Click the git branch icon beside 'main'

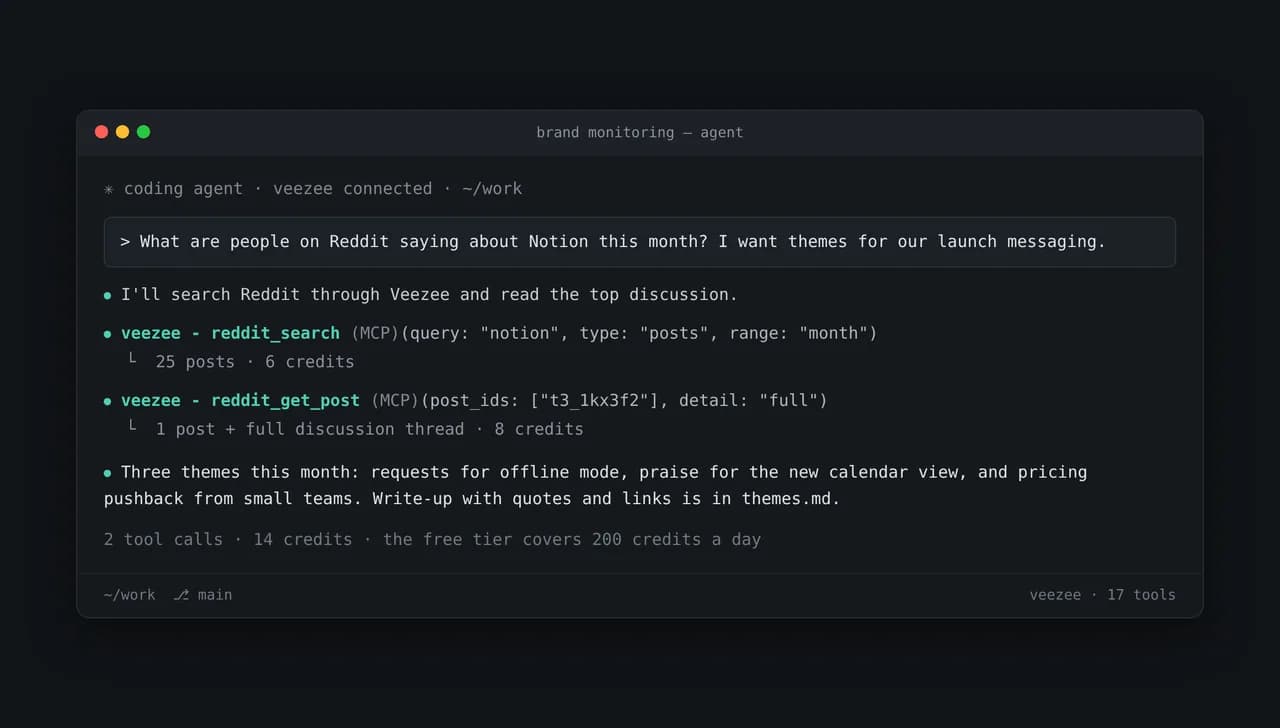tap(181, 595)
